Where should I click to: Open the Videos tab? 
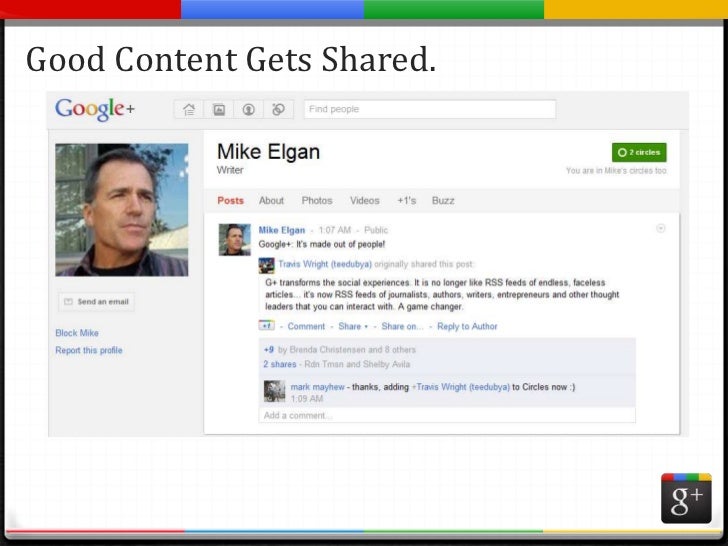click(x=364, y=201)
